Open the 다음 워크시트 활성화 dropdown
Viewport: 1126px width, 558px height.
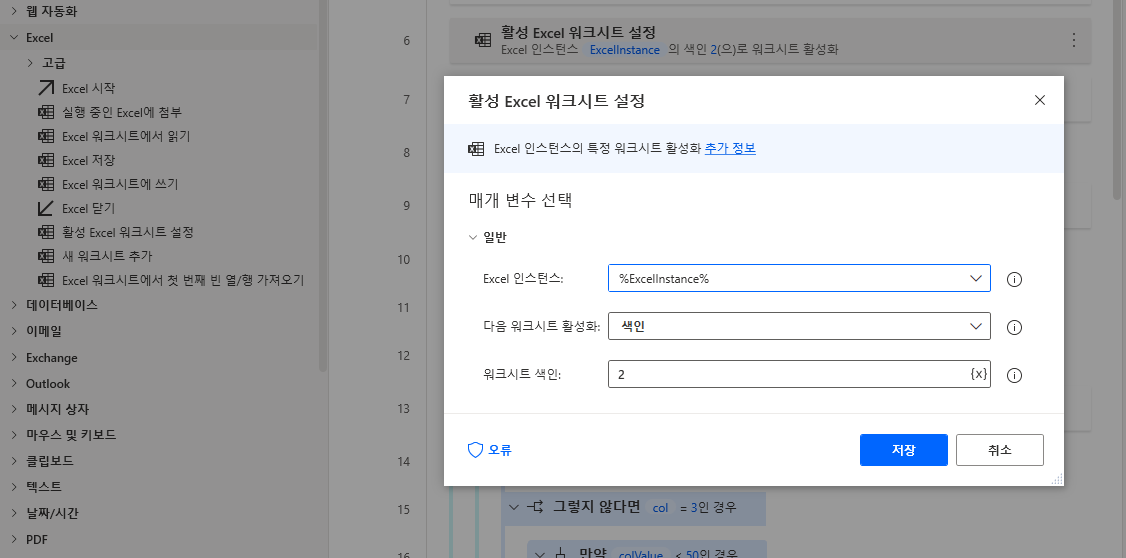coord(975,326)
